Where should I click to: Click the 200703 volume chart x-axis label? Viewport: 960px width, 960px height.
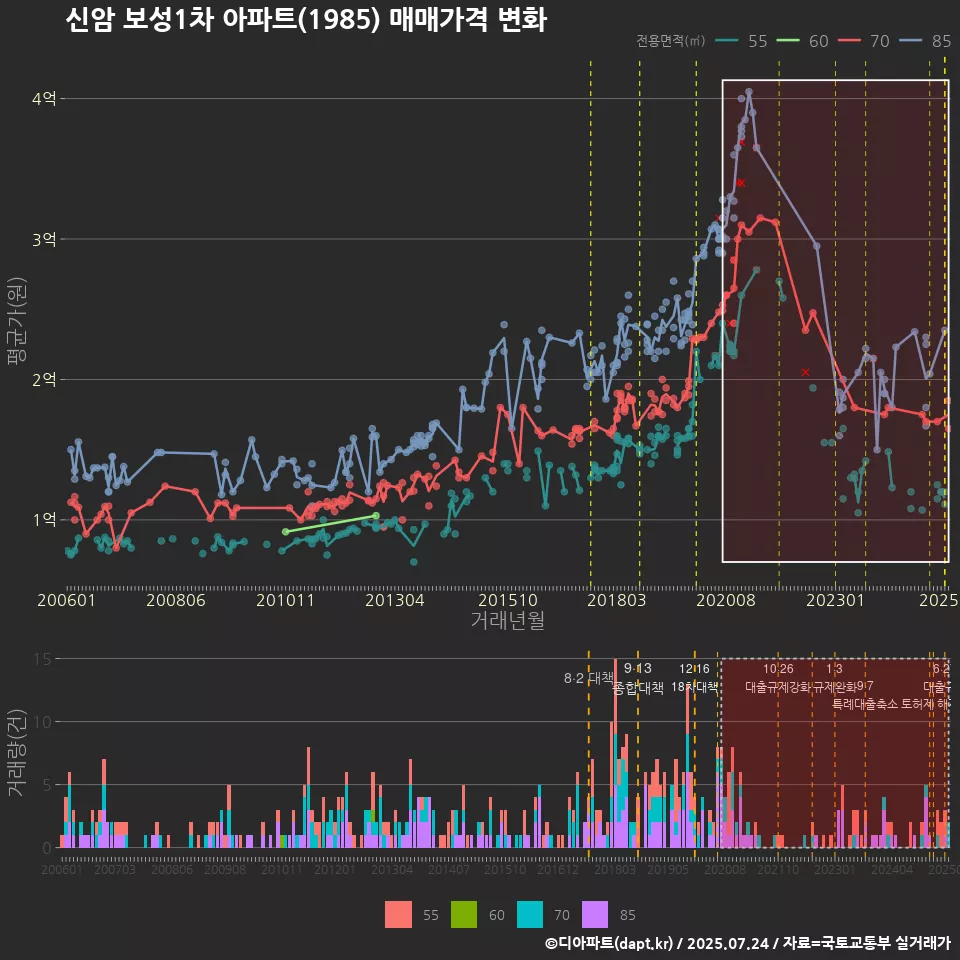[x=115, y=869]
